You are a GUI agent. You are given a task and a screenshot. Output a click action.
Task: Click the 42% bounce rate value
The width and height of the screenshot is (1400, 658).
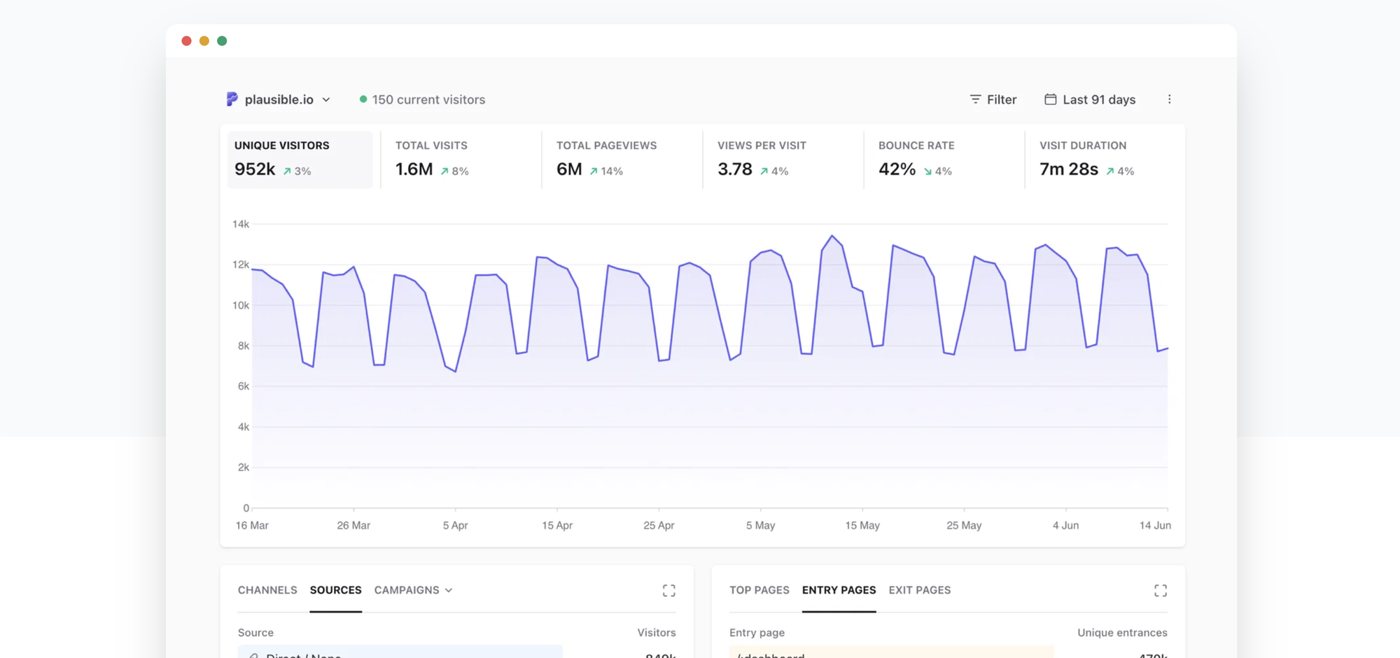point(897,170)
